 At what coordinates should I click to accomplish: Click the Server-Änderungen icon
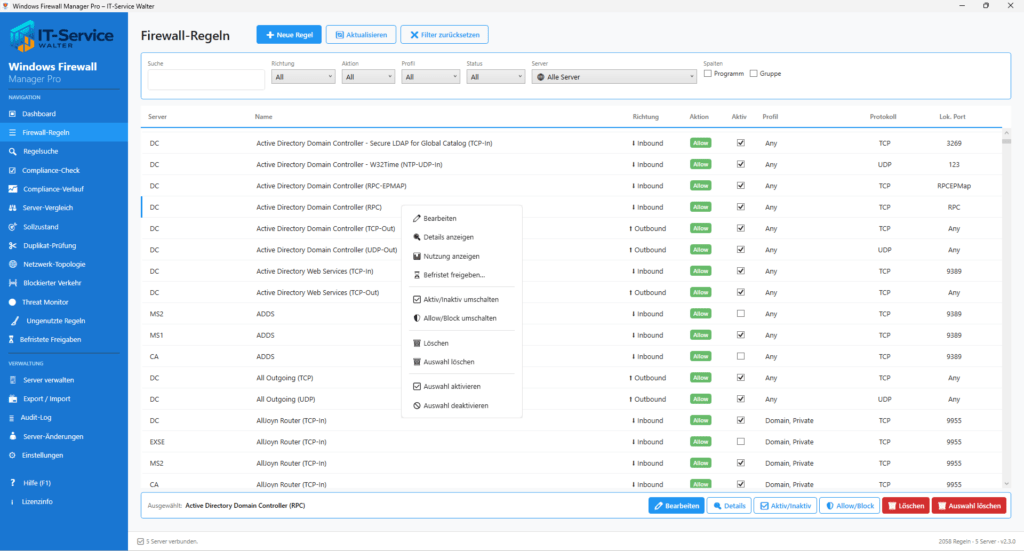12,437
